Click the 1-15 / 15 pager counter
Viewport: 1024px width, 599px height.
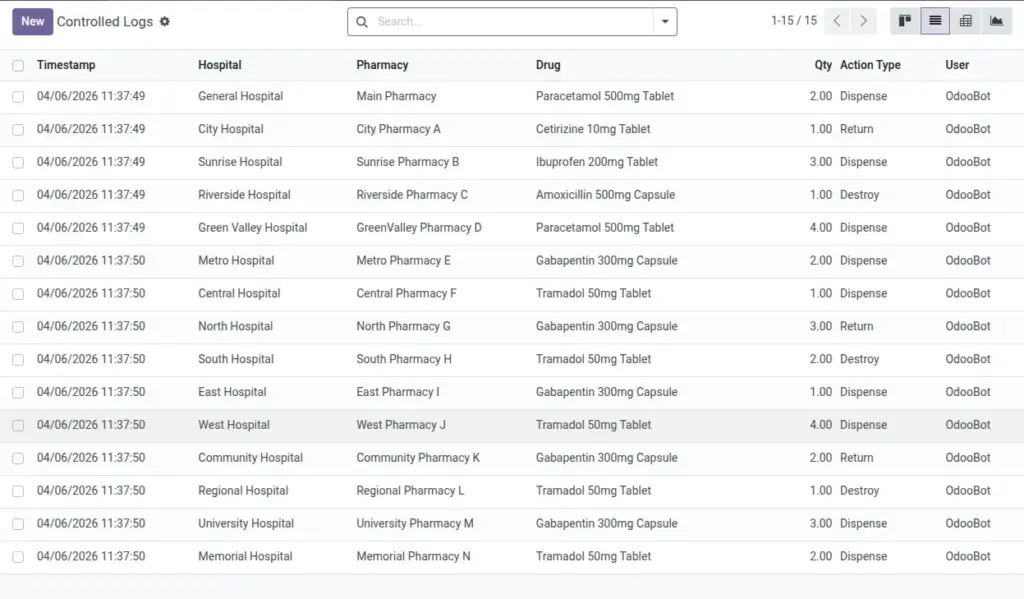793,21
